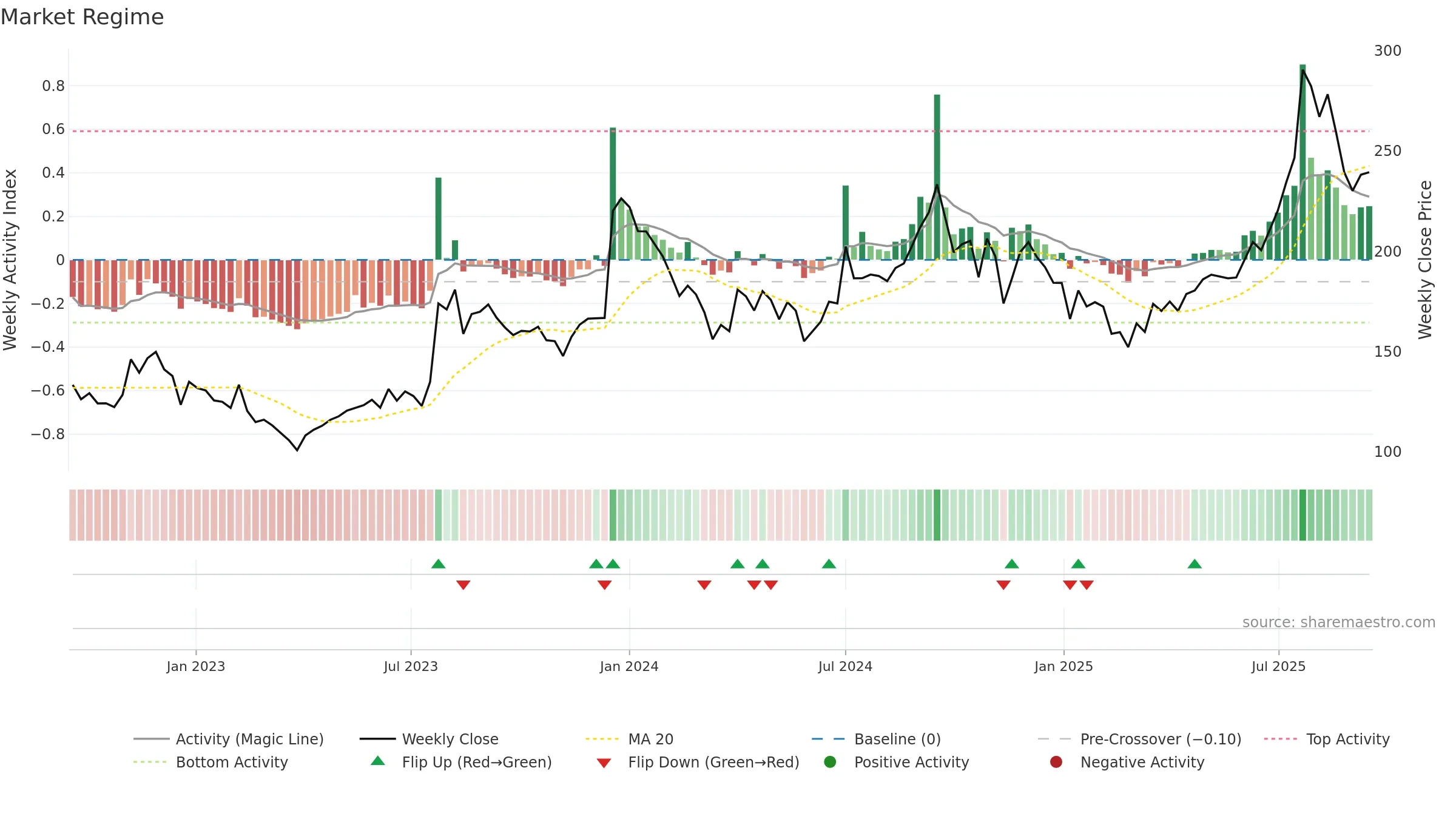1456x819 pixels.
Task: Click the Jan 2024 x-axis label
Action: tap(629, 666)
